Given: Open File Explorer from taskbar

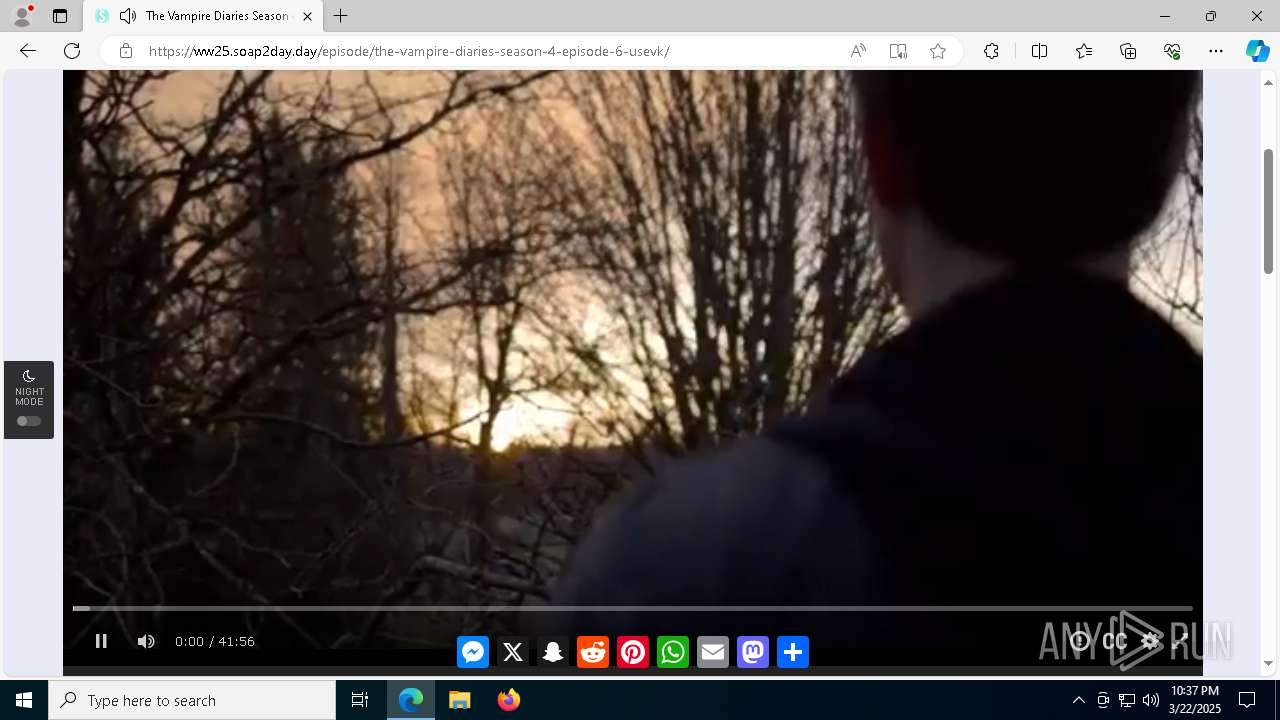Looking at the screenshot, I should [x=460, y=700].
